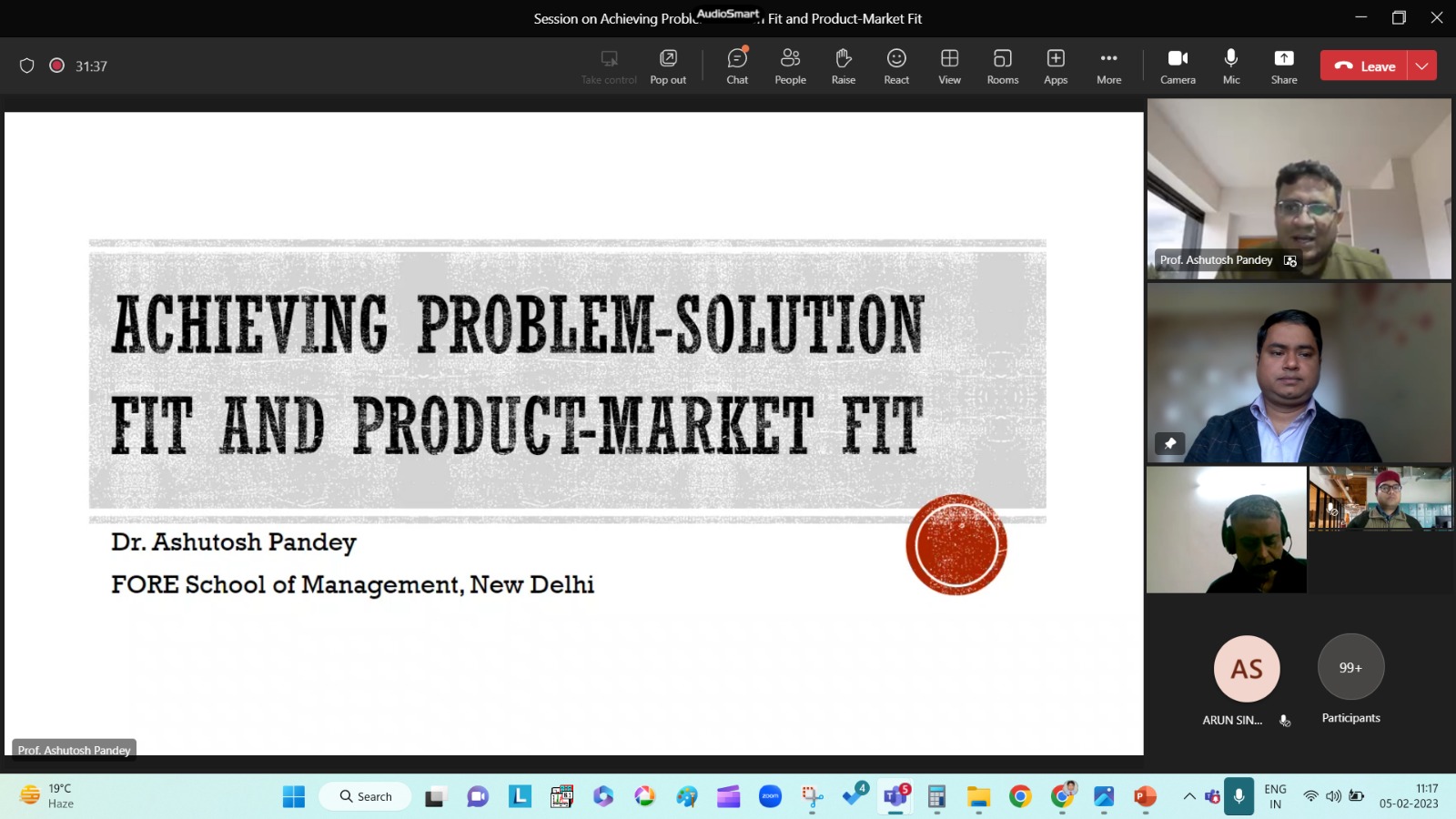This screenshot has width=1456, height=819.
Task: Select Prof. Ashutosh Pandey's video tile
Action: pyautogui.click(x=1299, y=188)
